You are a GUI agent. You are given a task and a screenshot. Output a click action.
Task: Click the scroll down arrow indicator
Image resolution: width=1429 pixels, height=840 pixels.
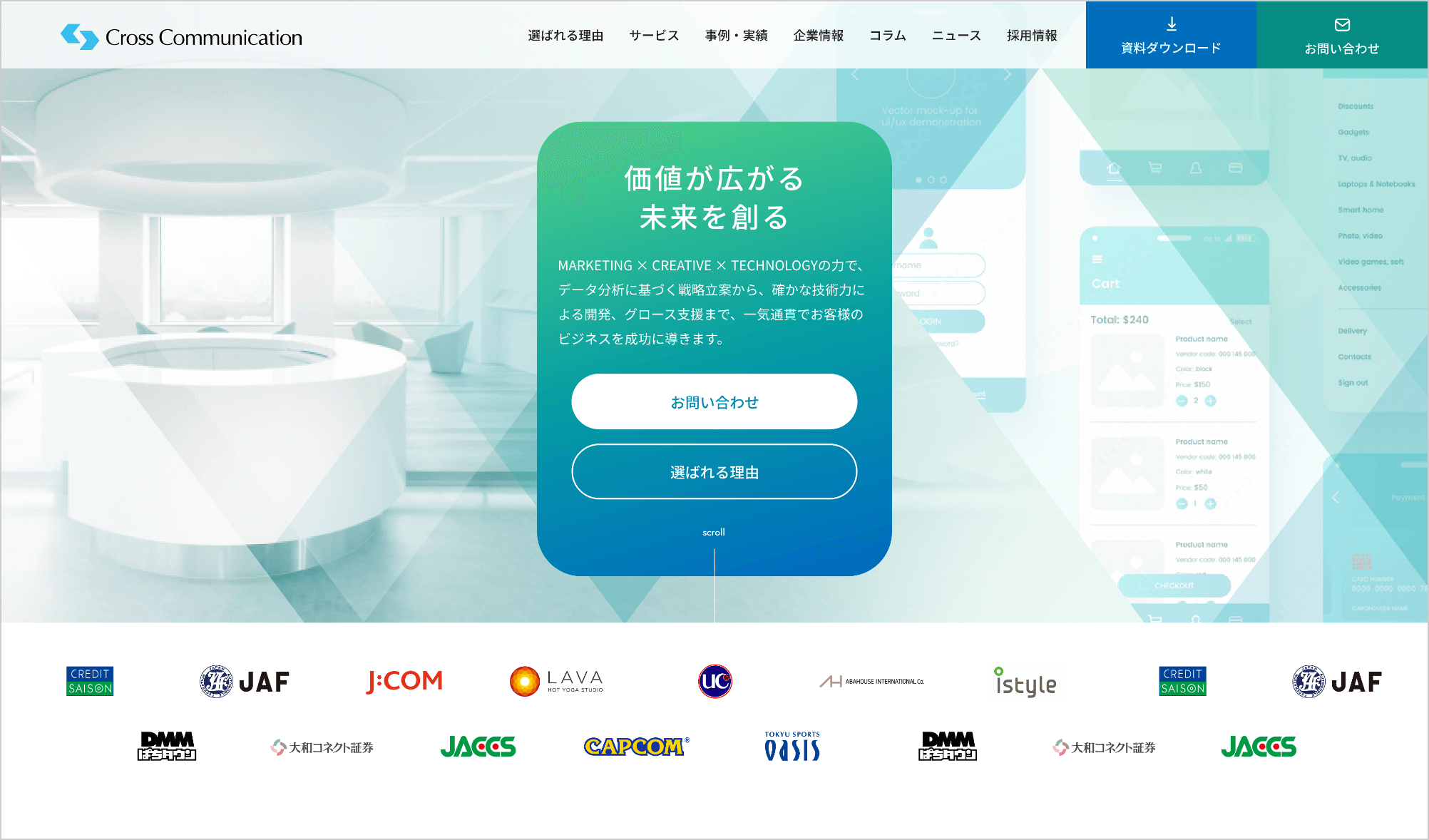tap(714, 556)
